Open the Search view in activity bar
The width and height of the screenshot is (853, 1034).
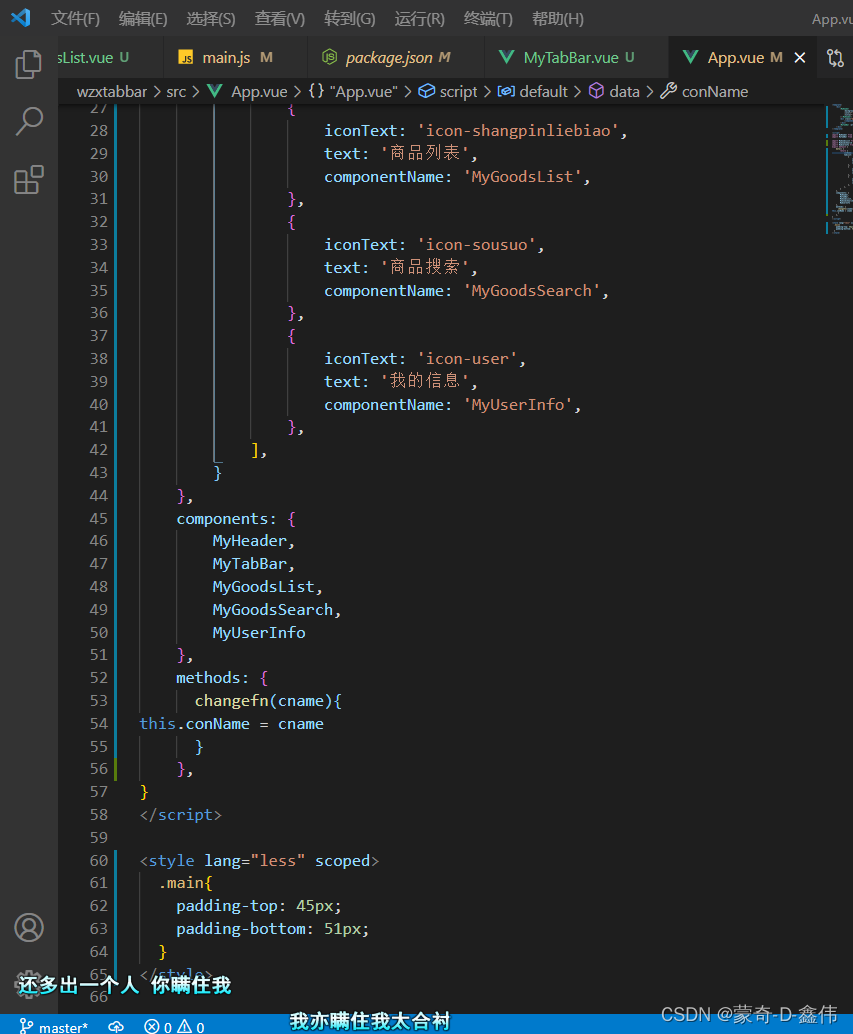[28, 121]
